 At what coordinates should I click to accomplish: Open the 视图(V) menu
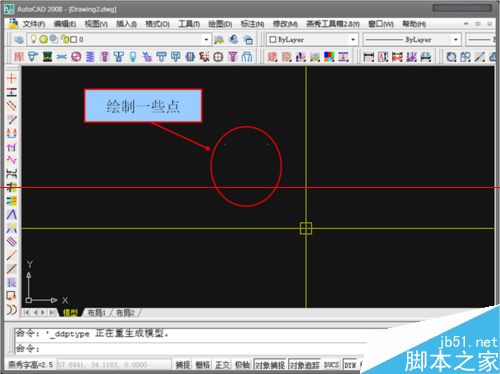click(96, 24)
